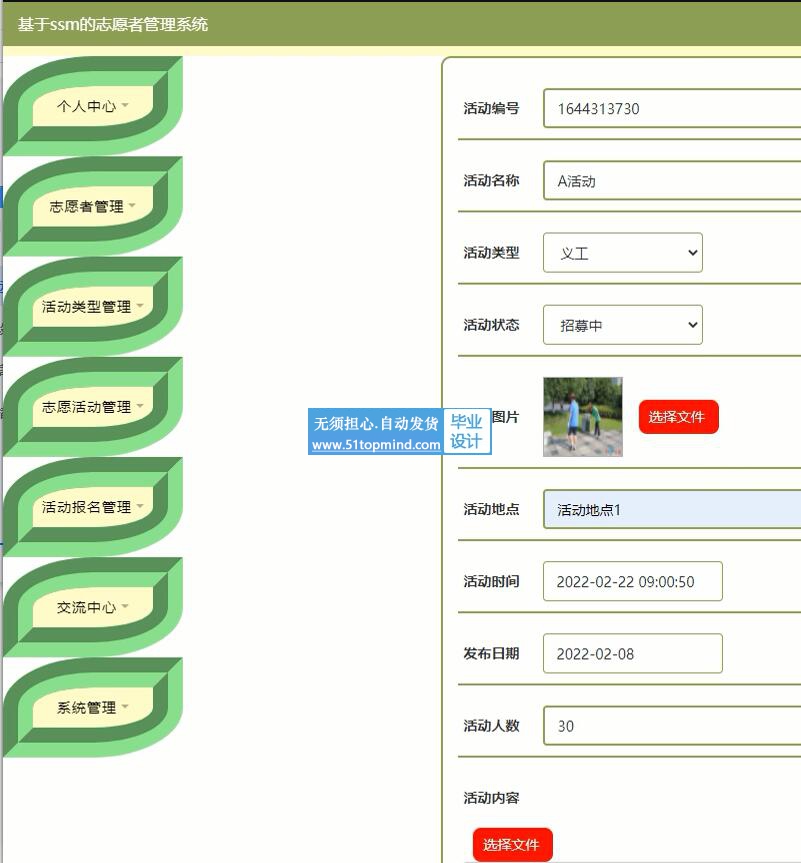The image size is (801, 863).
Task: Click the 活动时间 label
Action: 491,581
